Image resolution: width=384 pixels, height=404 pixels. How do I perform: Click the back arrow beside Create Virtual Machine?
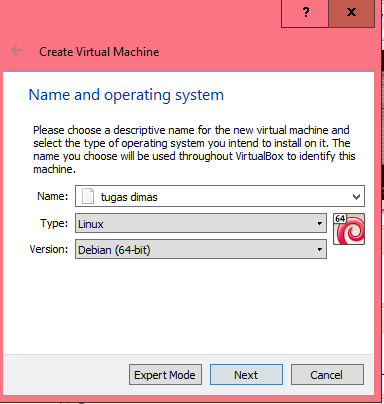pos(17,51)
